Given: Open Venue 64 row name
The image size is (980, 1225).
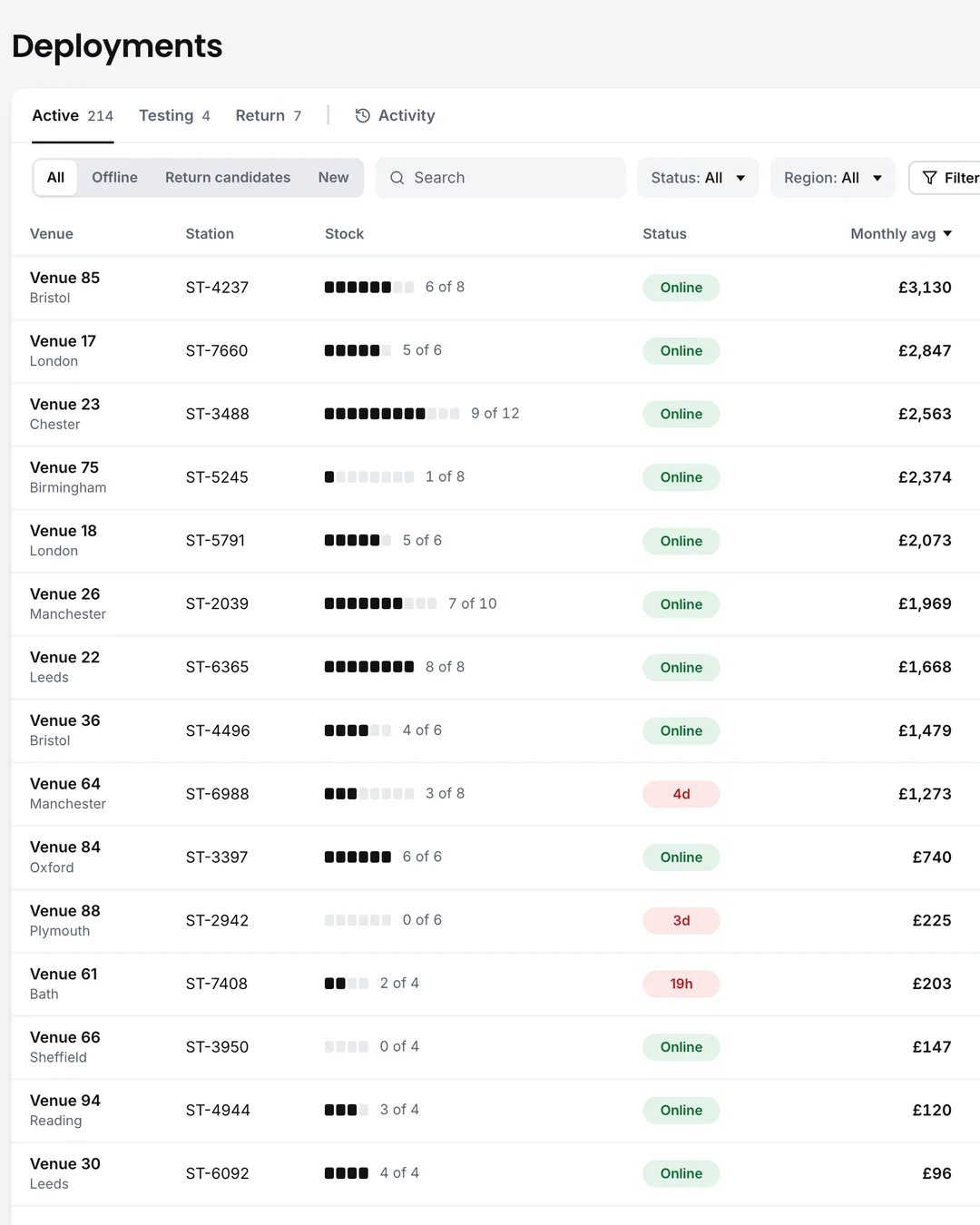Looking at the screenshot, I should point(65,784).
